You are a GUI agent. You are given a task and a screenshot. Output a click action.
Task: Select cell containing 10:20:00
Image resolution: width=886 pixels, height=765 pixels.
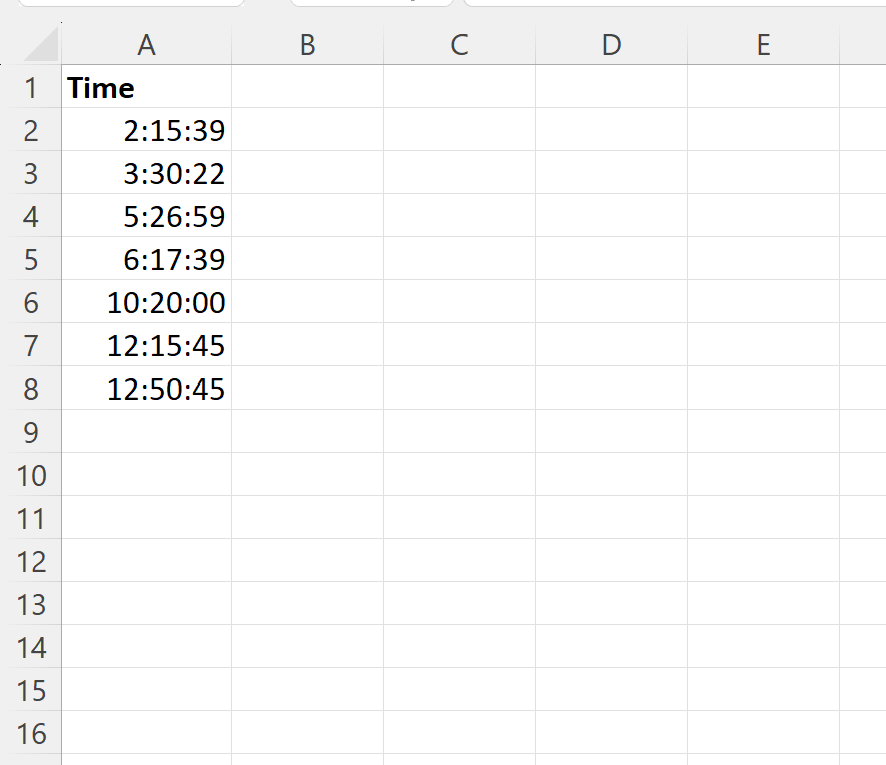coord(146,301)
